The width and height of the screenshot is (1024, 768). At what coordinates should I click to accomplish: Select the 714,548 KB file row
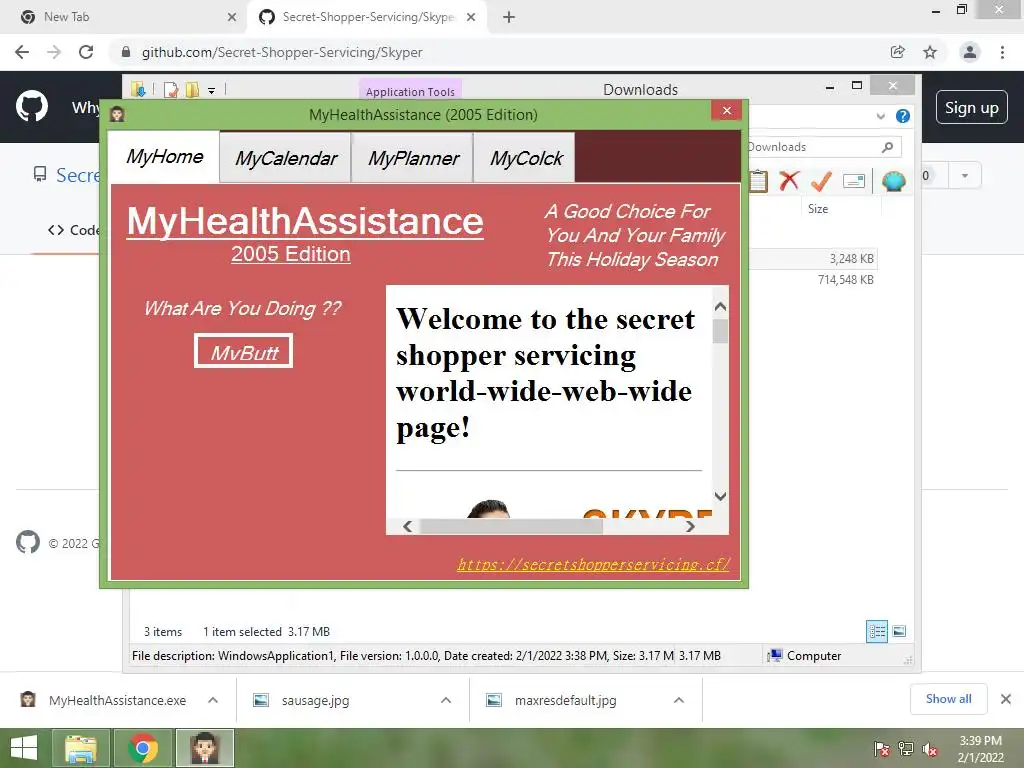coord(812,280)
